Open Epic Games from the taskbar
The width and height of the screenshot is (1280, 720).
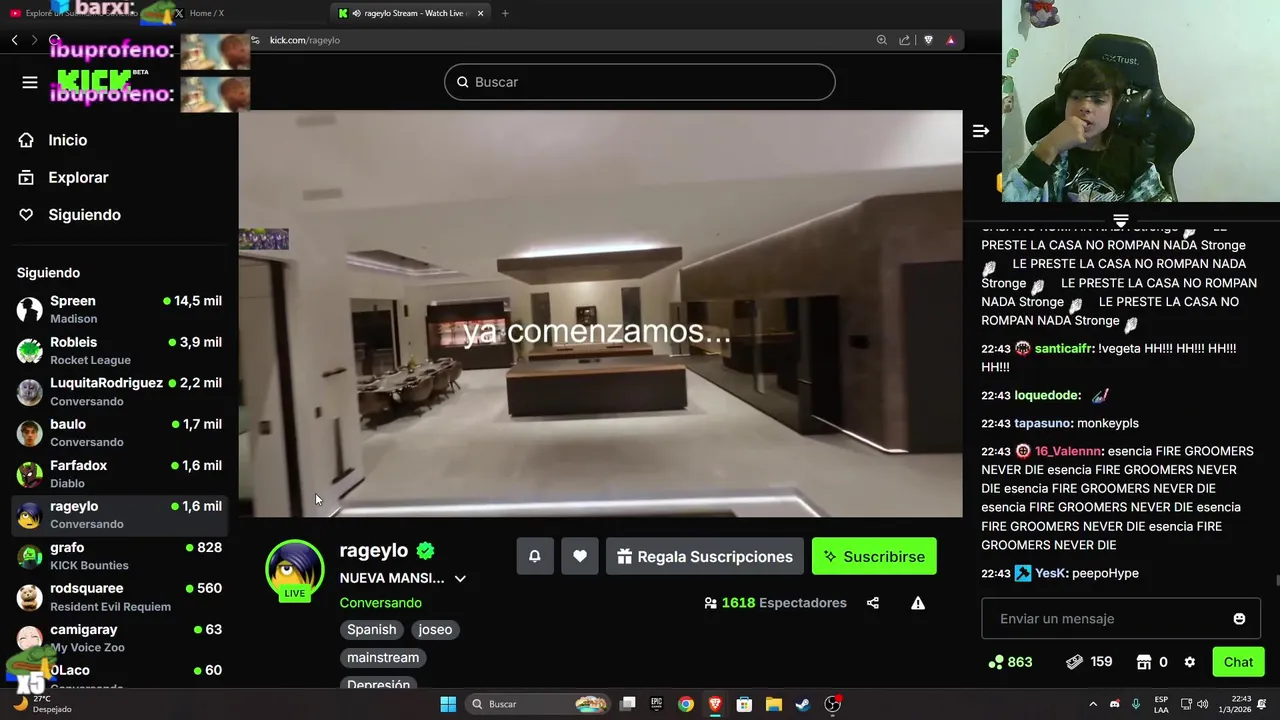pos(656,704)
